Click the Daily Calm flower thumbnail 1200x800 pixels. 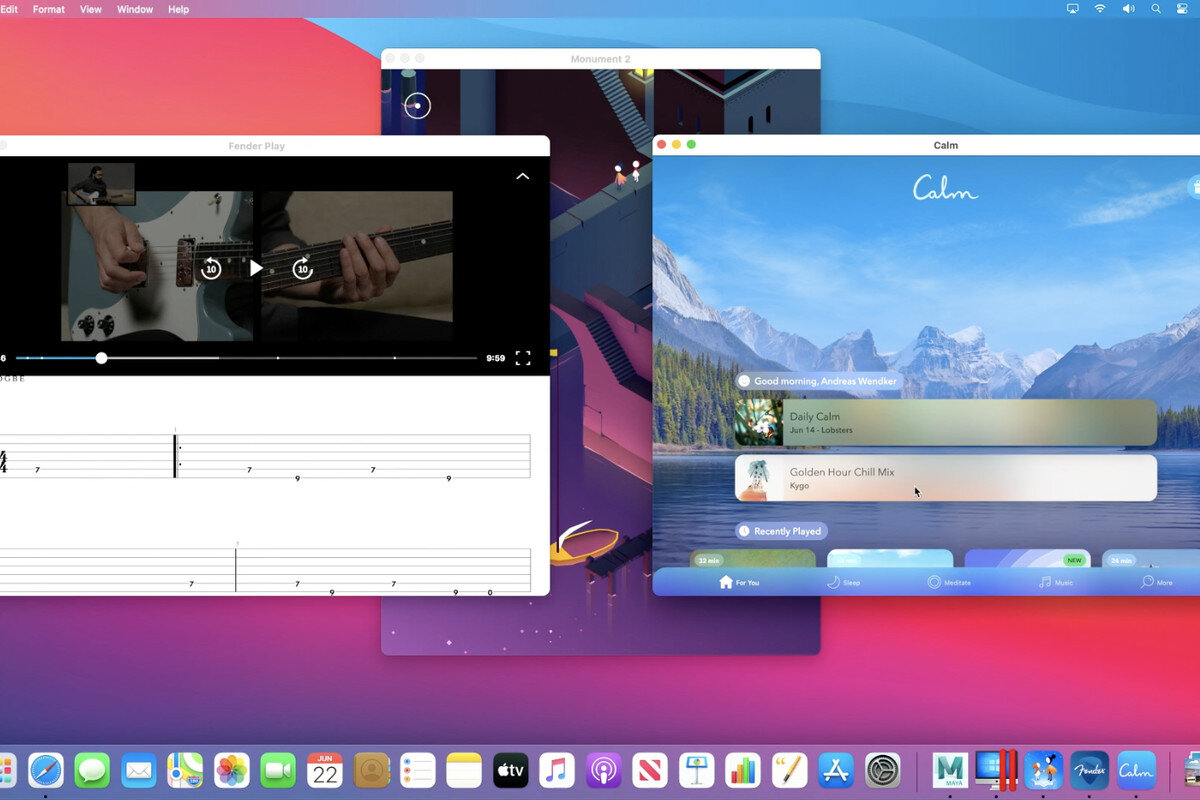coord(759,422)
